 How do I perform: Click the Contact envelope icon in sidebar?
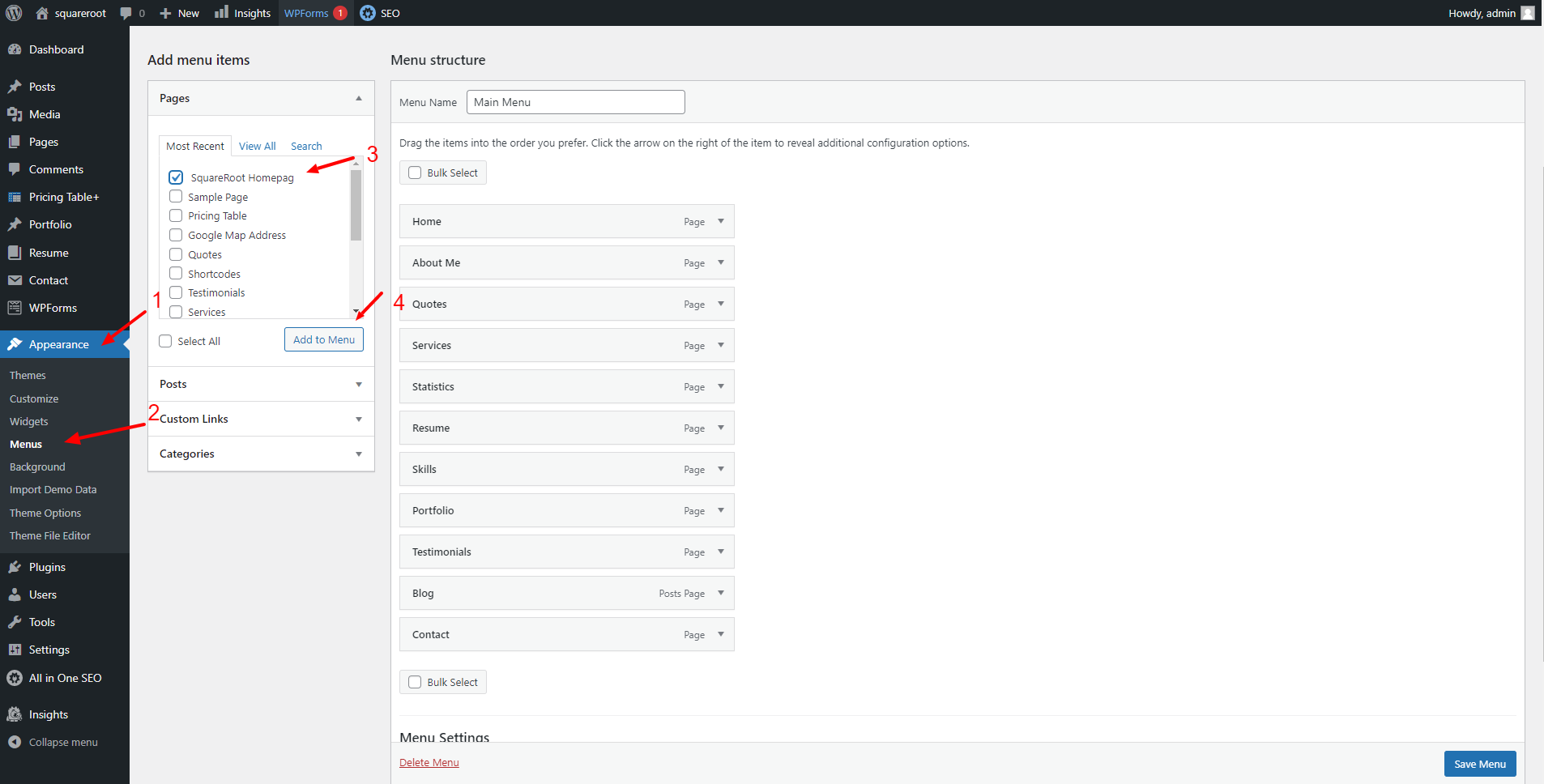pos(15,280)
